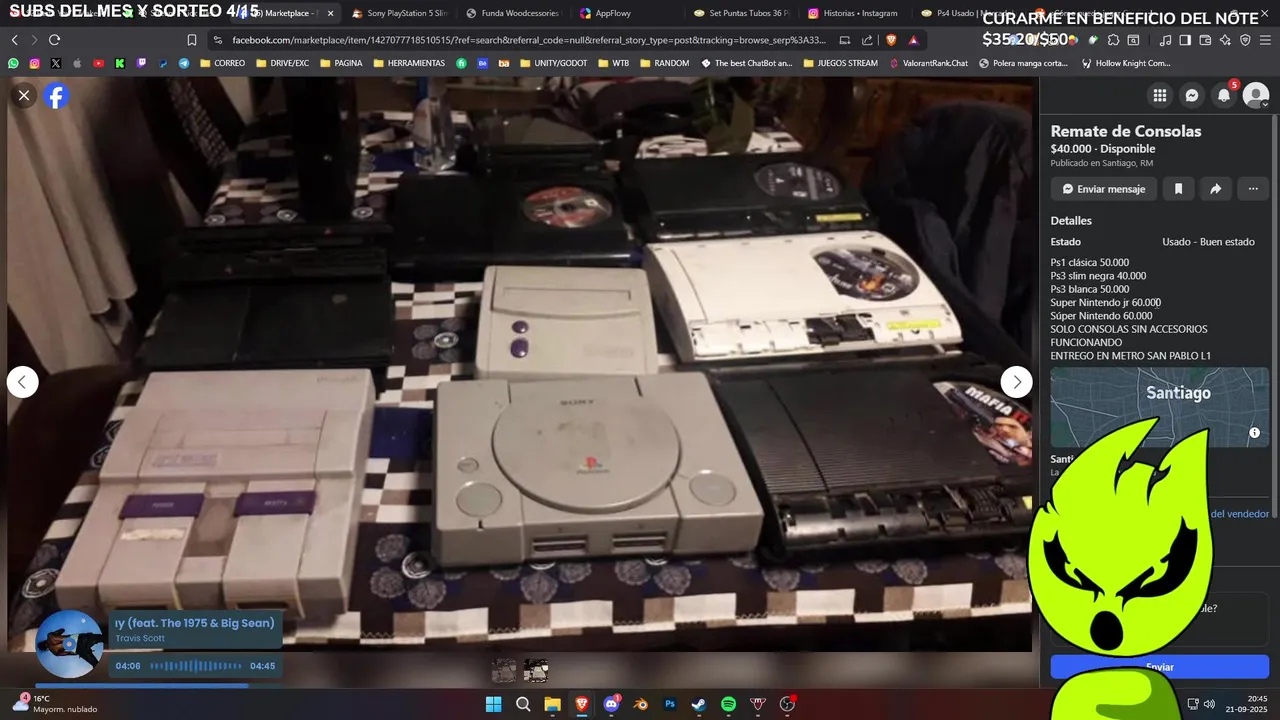
Task: Show the previous listing photo
Action: coord(22,382)
